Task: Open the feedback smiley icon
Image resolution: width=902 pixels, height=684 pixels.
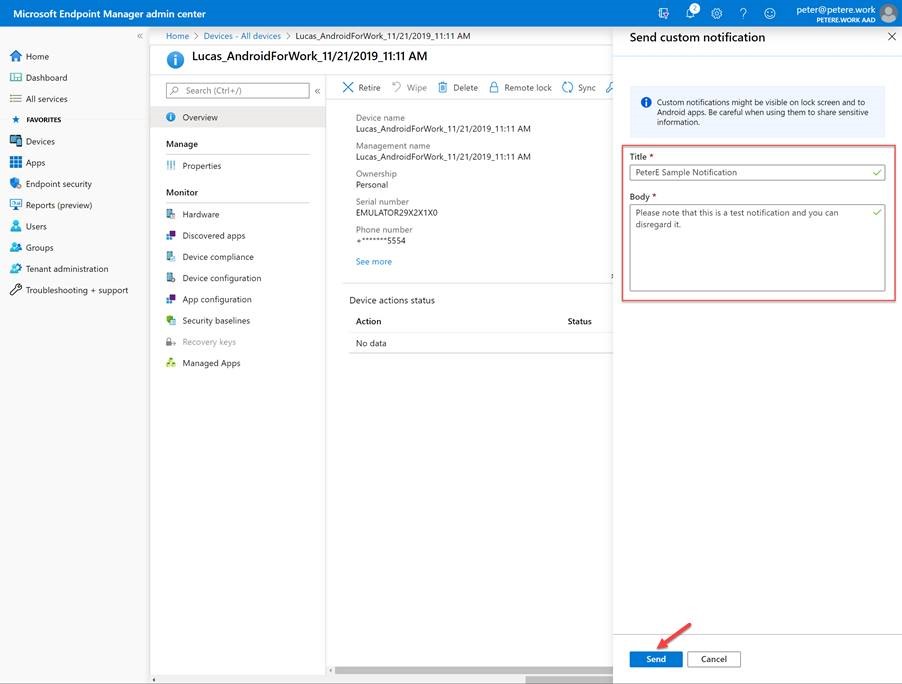Action: click(x=769, y=13)
